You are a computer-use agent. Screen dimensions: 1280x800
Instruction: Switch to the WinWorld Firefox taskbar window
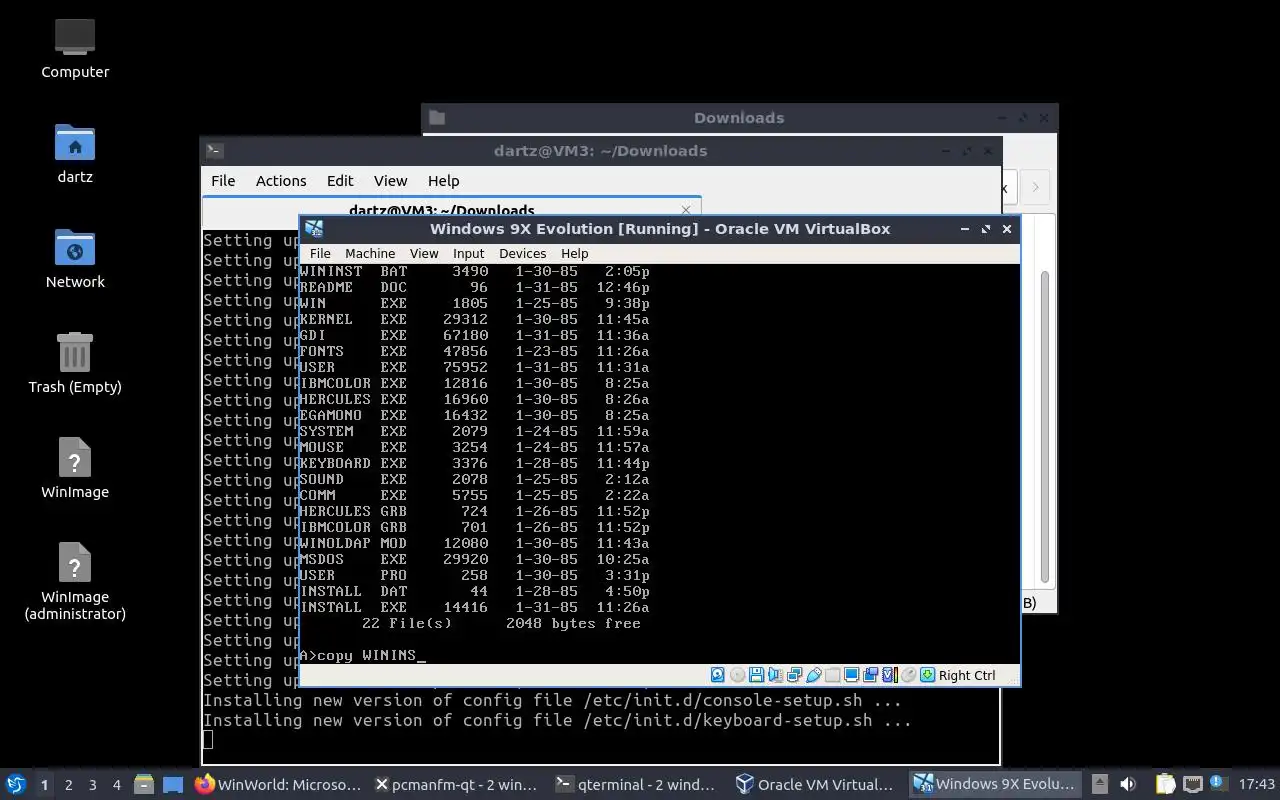click(278, 785)
